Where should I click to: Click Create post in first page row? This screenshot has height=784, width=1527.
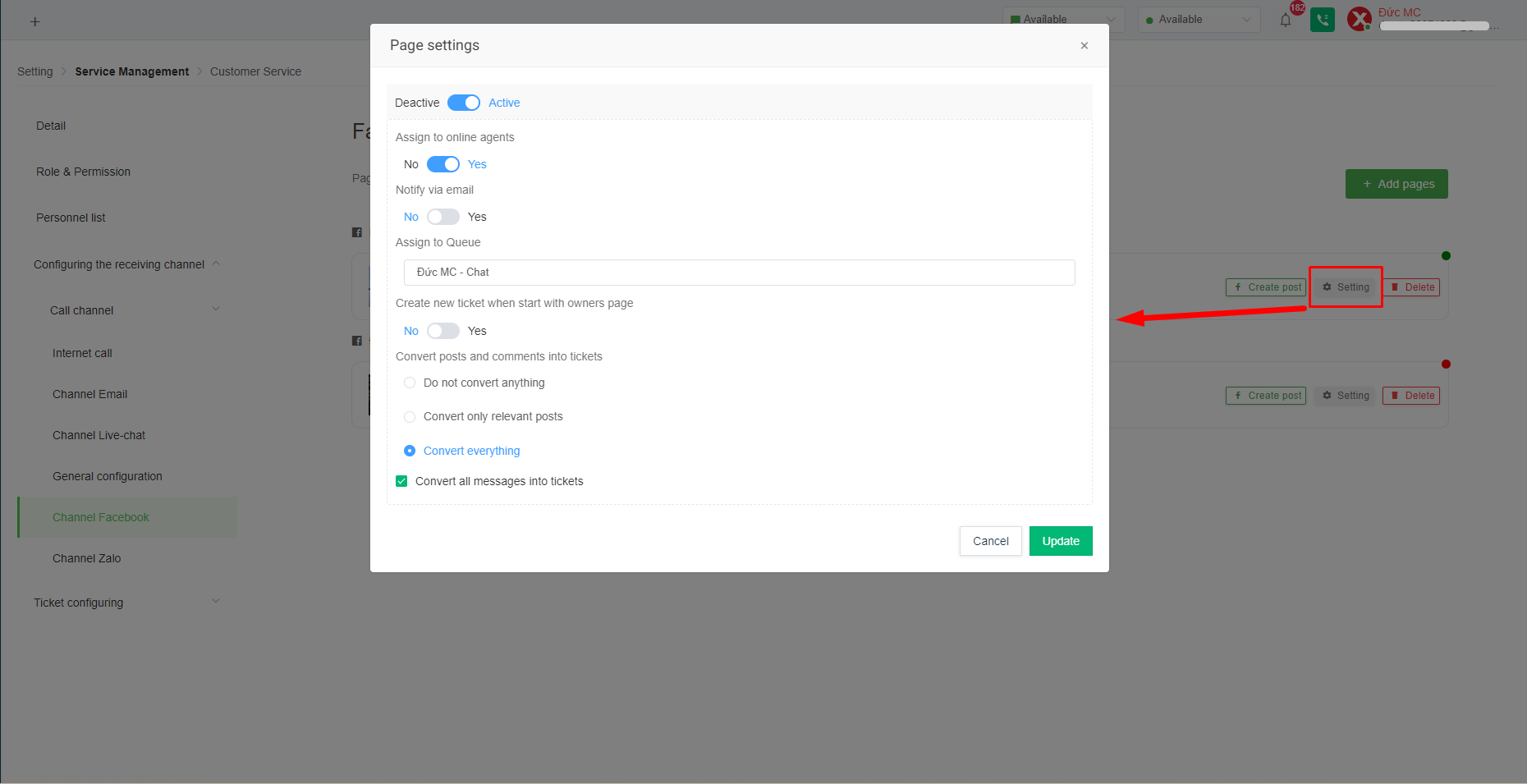point(1266,287)
